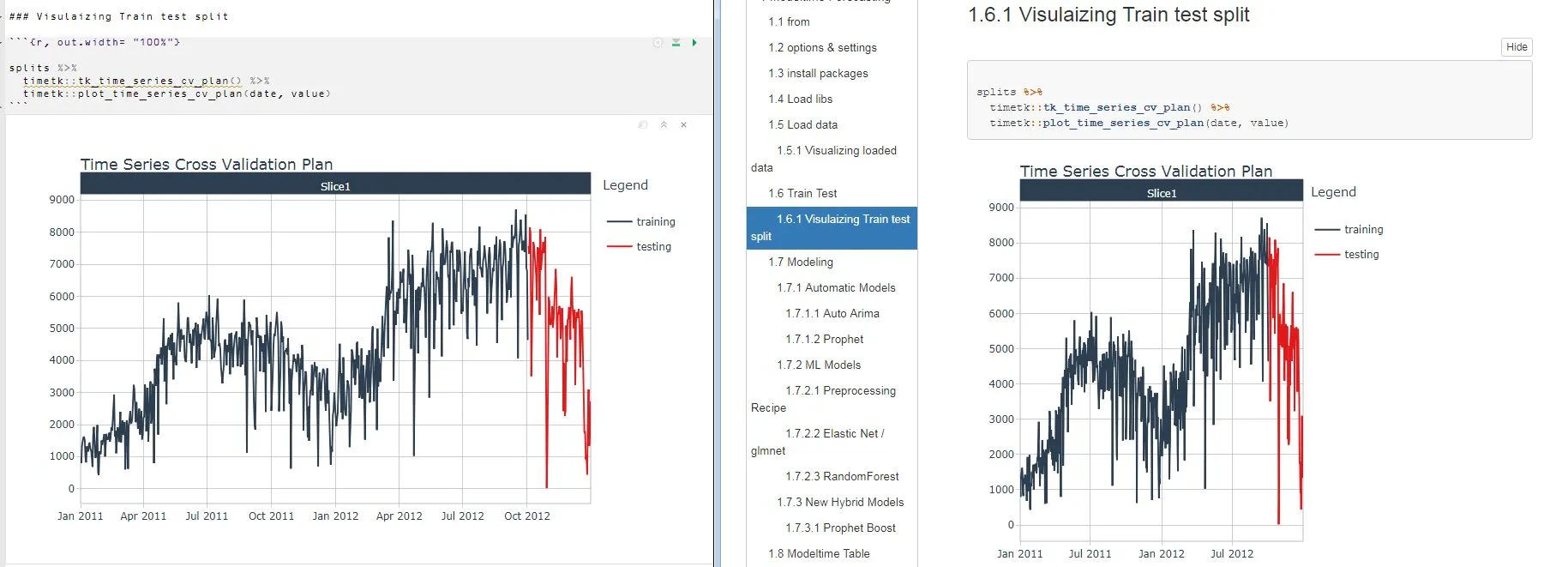Click the '### Visulaizing Train test split' source line
Viewport: 1568px width, 567px height.
pos(119,16)
